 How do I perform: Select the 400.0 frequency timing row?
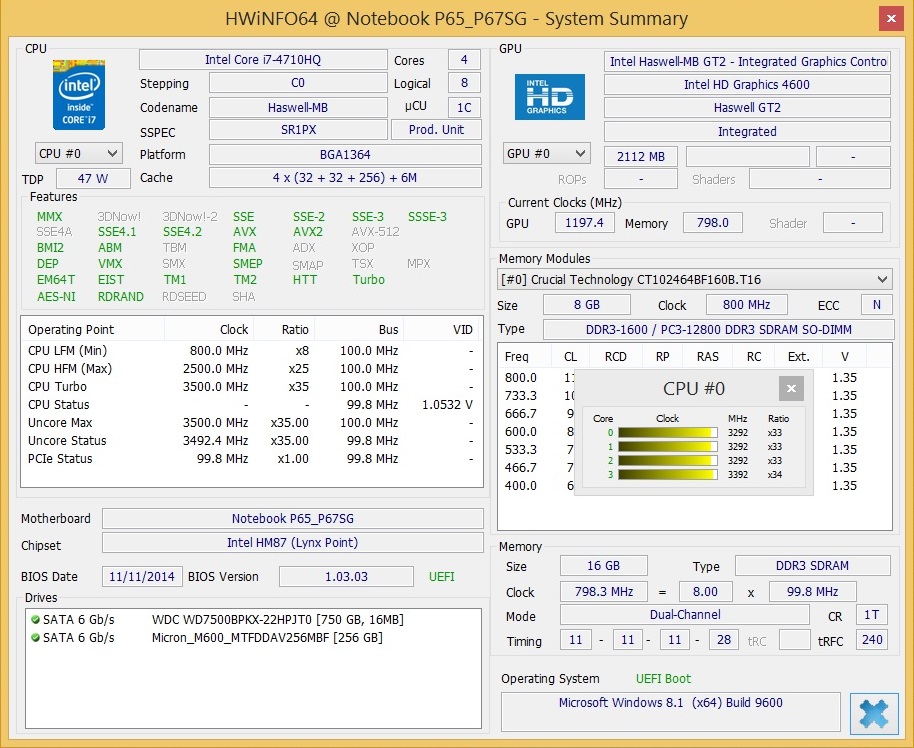click(x=694, y=486)
